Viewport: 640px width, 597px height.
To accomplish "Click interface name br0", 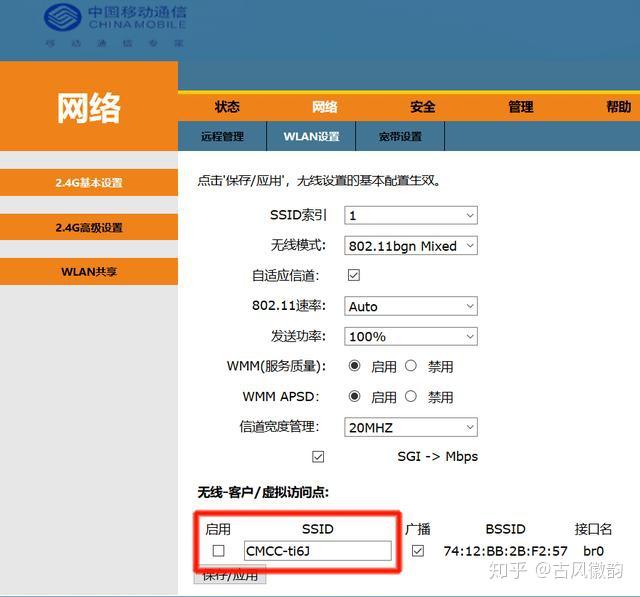I will 593,551.
